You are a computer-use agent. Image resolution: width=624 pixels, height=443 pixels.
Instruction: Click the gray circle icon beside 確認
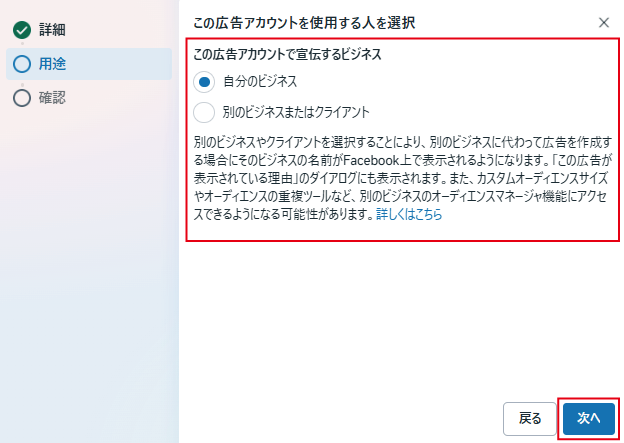[x=22, y=98]
